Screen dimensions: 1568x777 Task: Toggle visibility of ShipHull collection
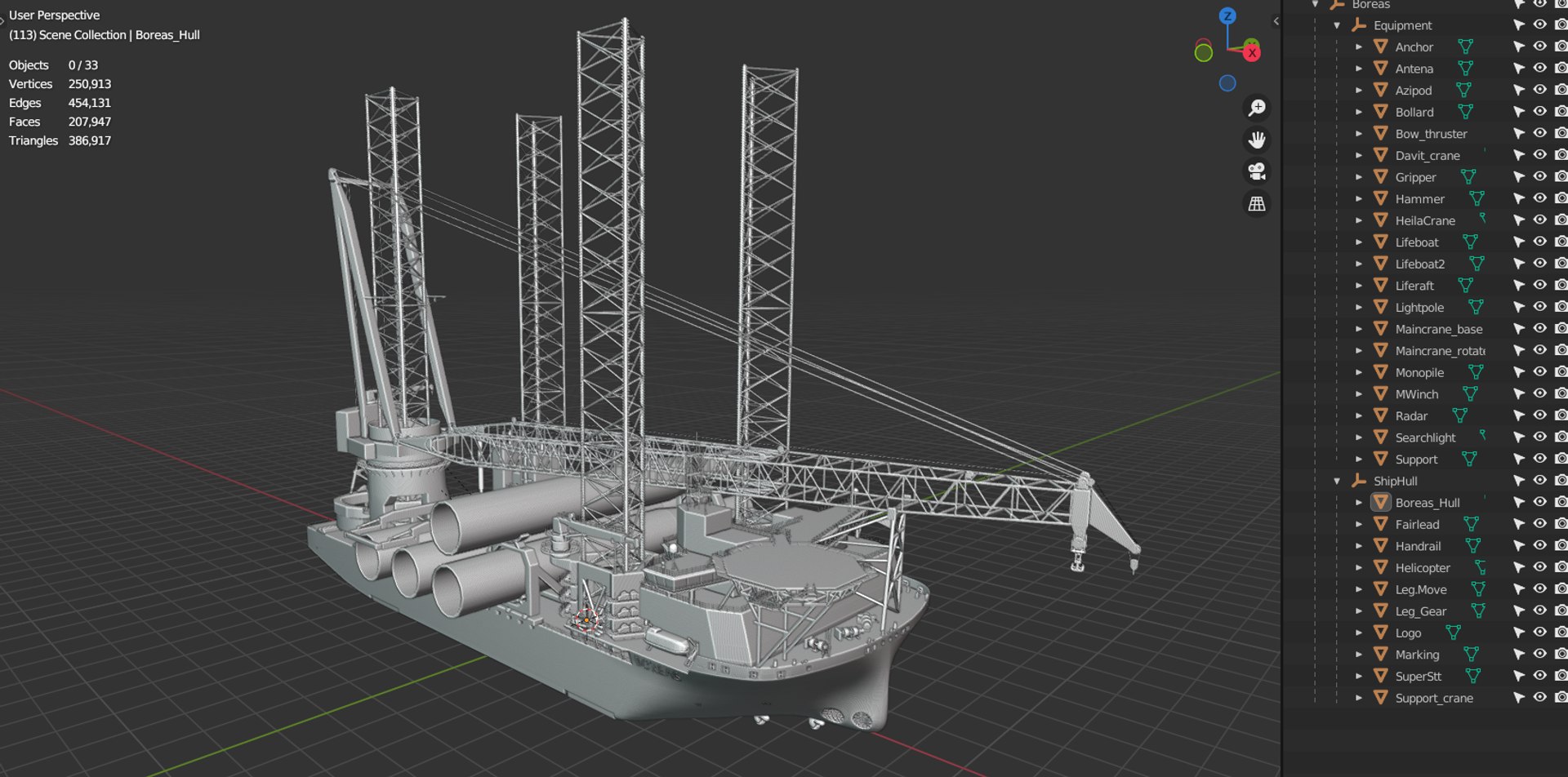[x=1539, y=481]
